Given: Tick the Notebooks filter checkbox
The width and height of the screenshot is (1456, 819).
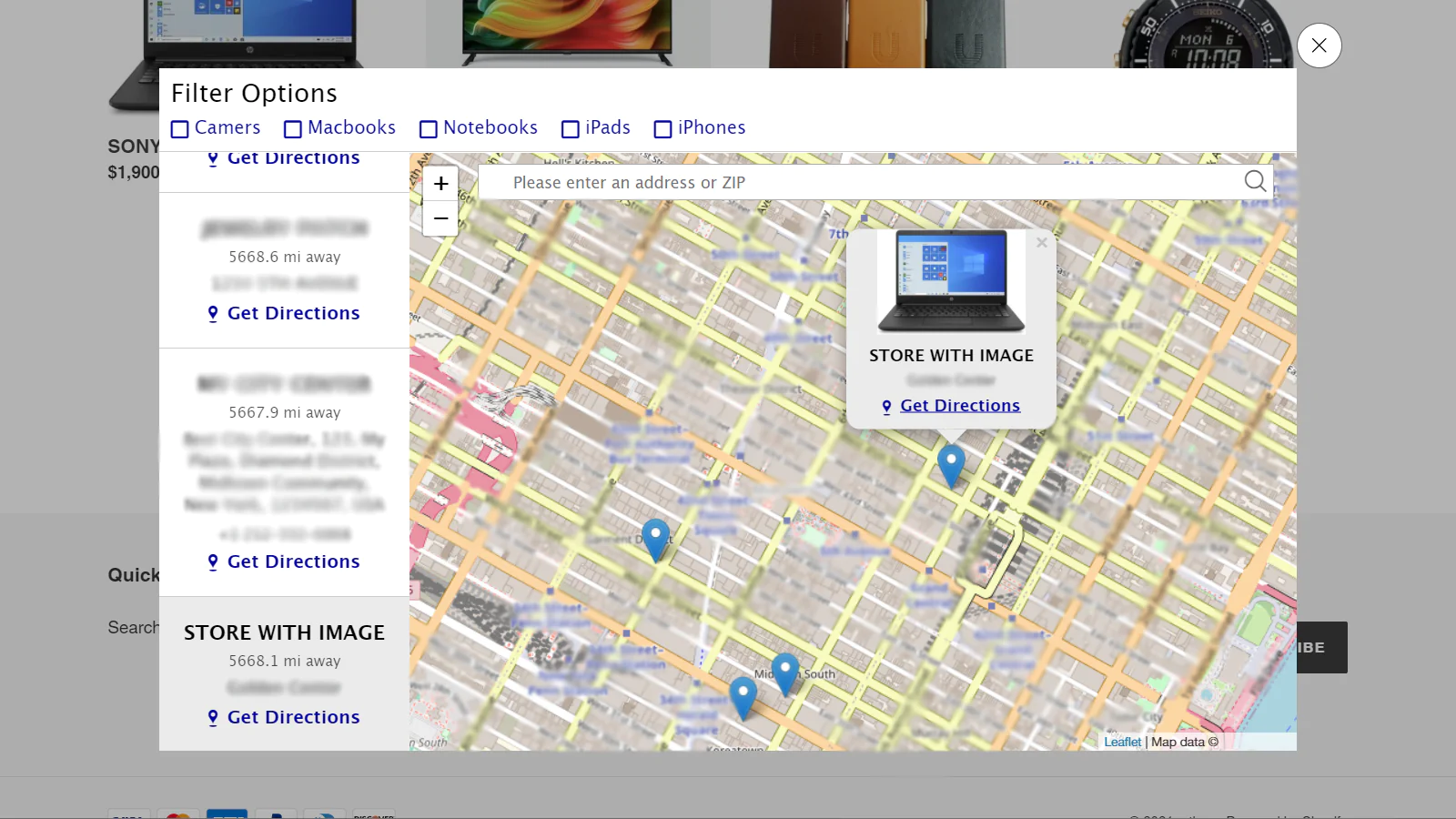Looking at the screenshot, I should click(x=429, y=129).
